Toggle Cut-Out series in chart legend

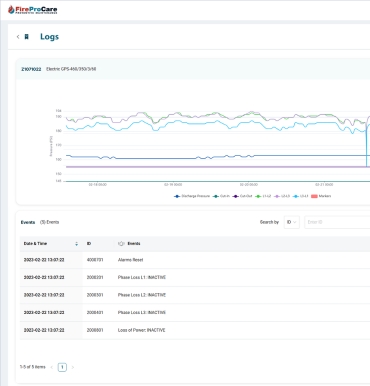coord(242,196)
